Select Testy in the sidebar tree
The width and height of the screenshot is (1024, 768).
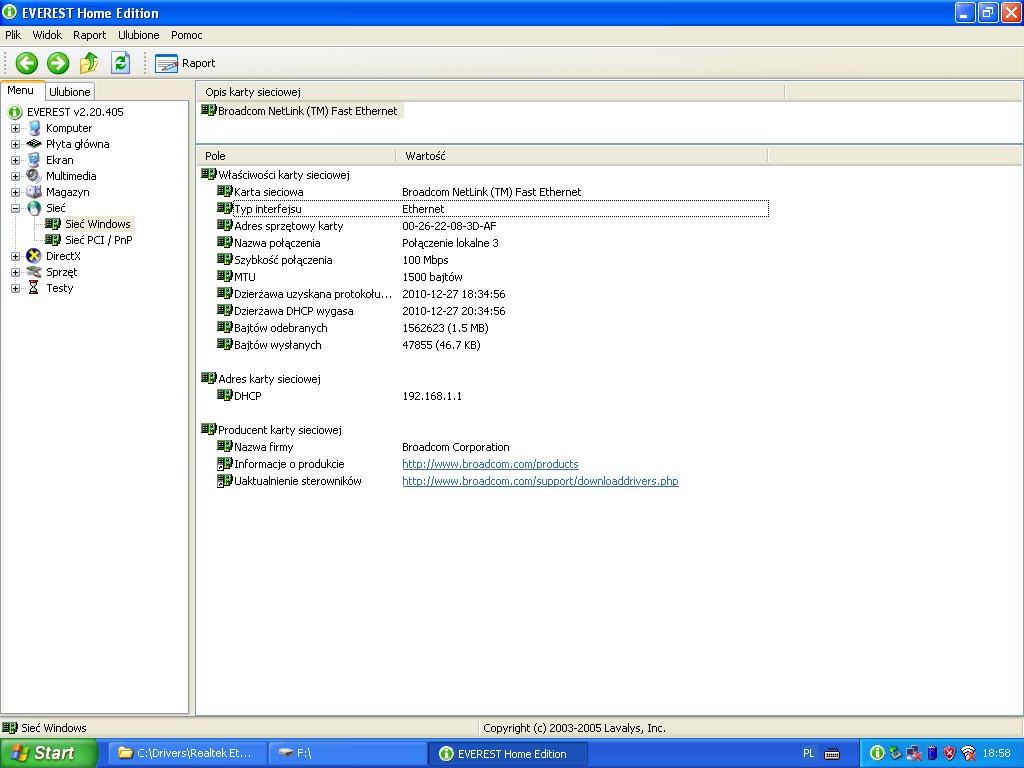pos(59,288)
